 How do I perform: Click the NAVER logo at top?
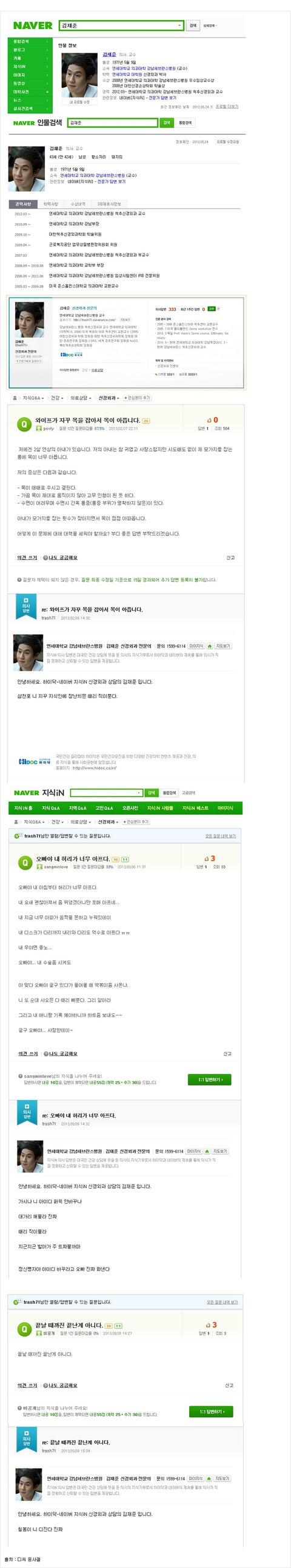[33, 25]
